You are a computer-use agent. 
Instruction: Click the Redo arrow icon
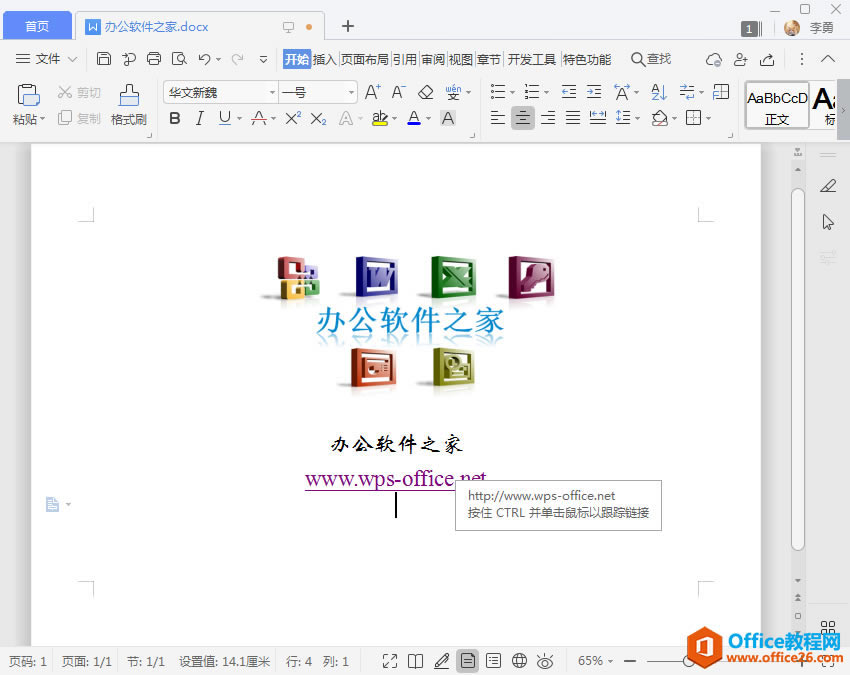tap(237, 59)
